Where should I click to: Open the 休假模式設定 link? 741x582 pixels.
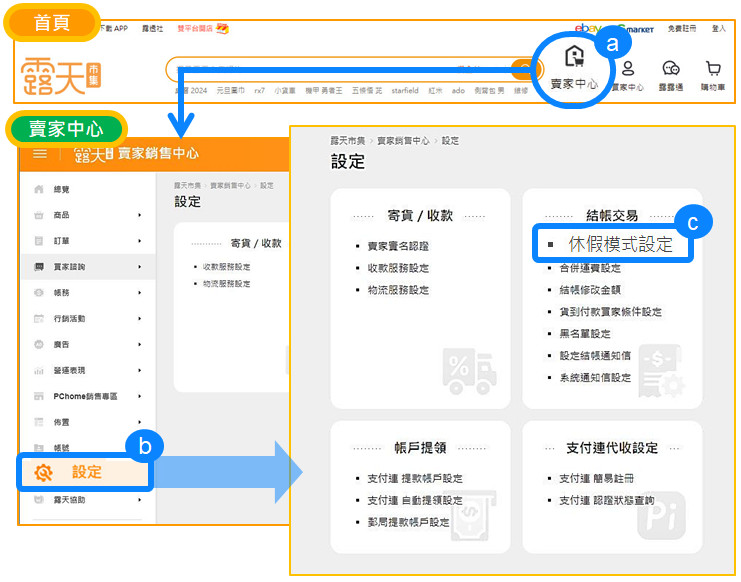coord(620,244)
